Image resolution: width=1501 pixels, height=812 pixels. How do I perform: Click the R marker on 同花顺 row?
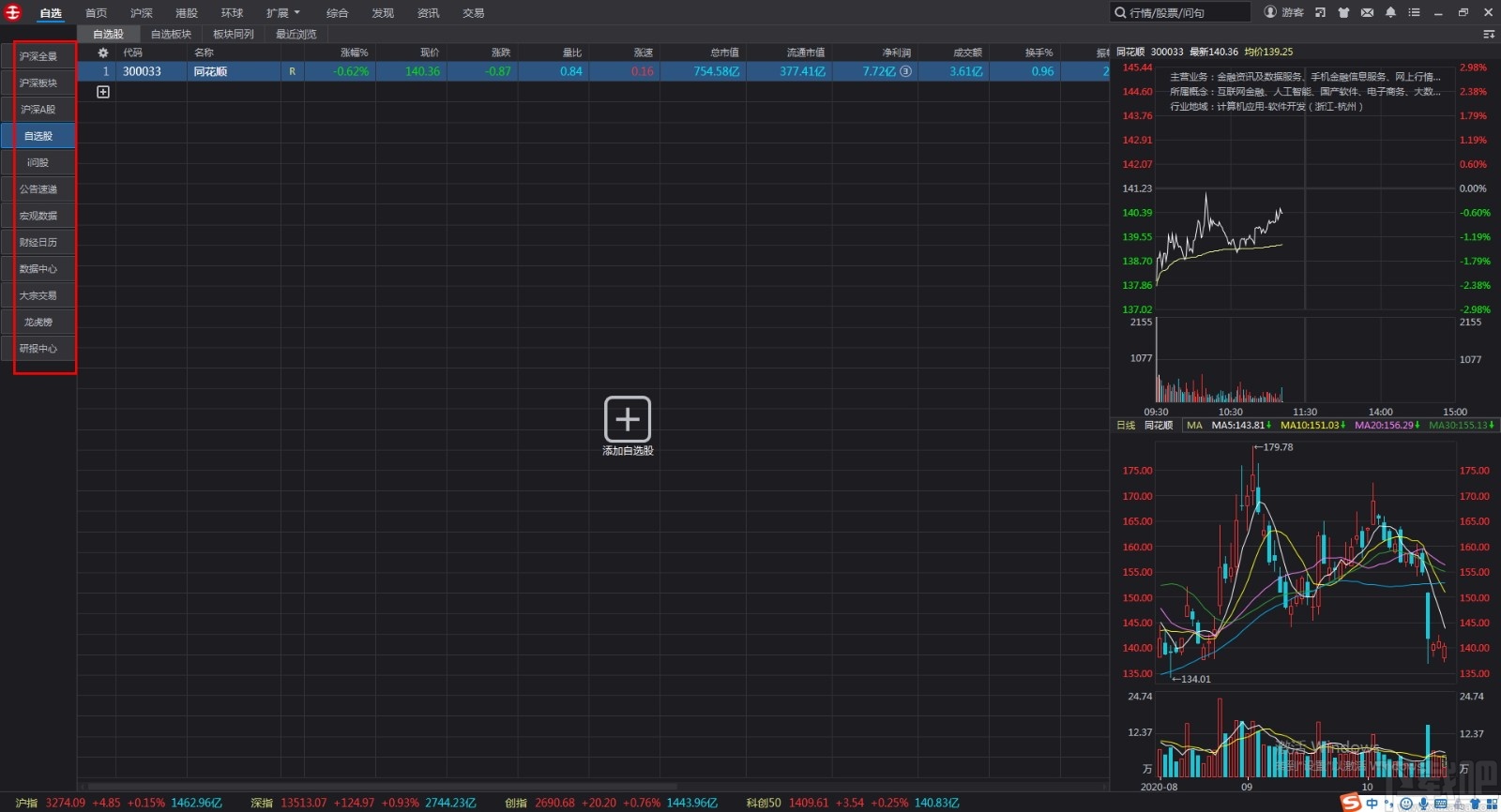click(292, 71)
